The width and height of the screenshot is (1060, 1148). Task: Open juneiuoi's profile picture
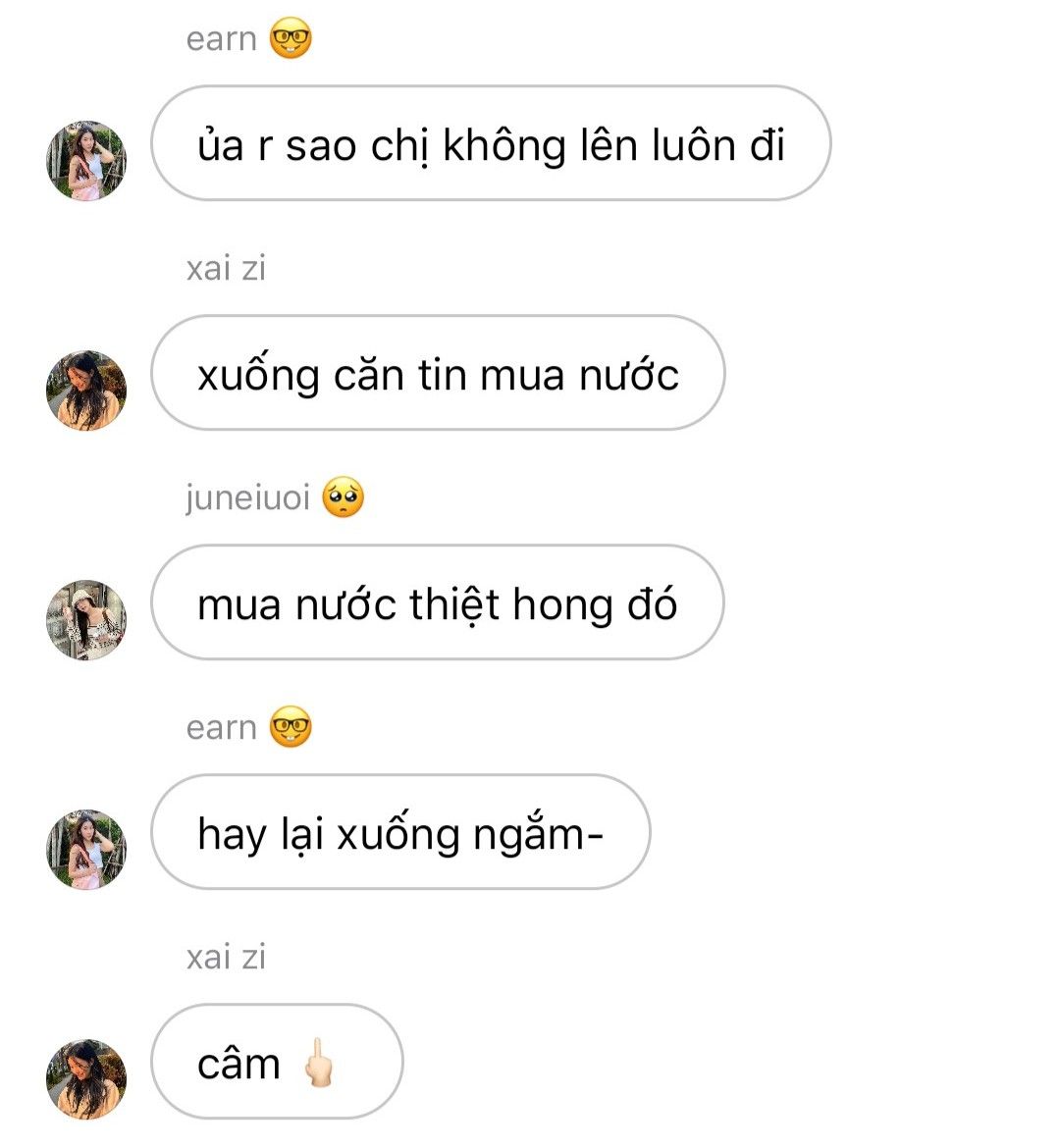(86, 619)
